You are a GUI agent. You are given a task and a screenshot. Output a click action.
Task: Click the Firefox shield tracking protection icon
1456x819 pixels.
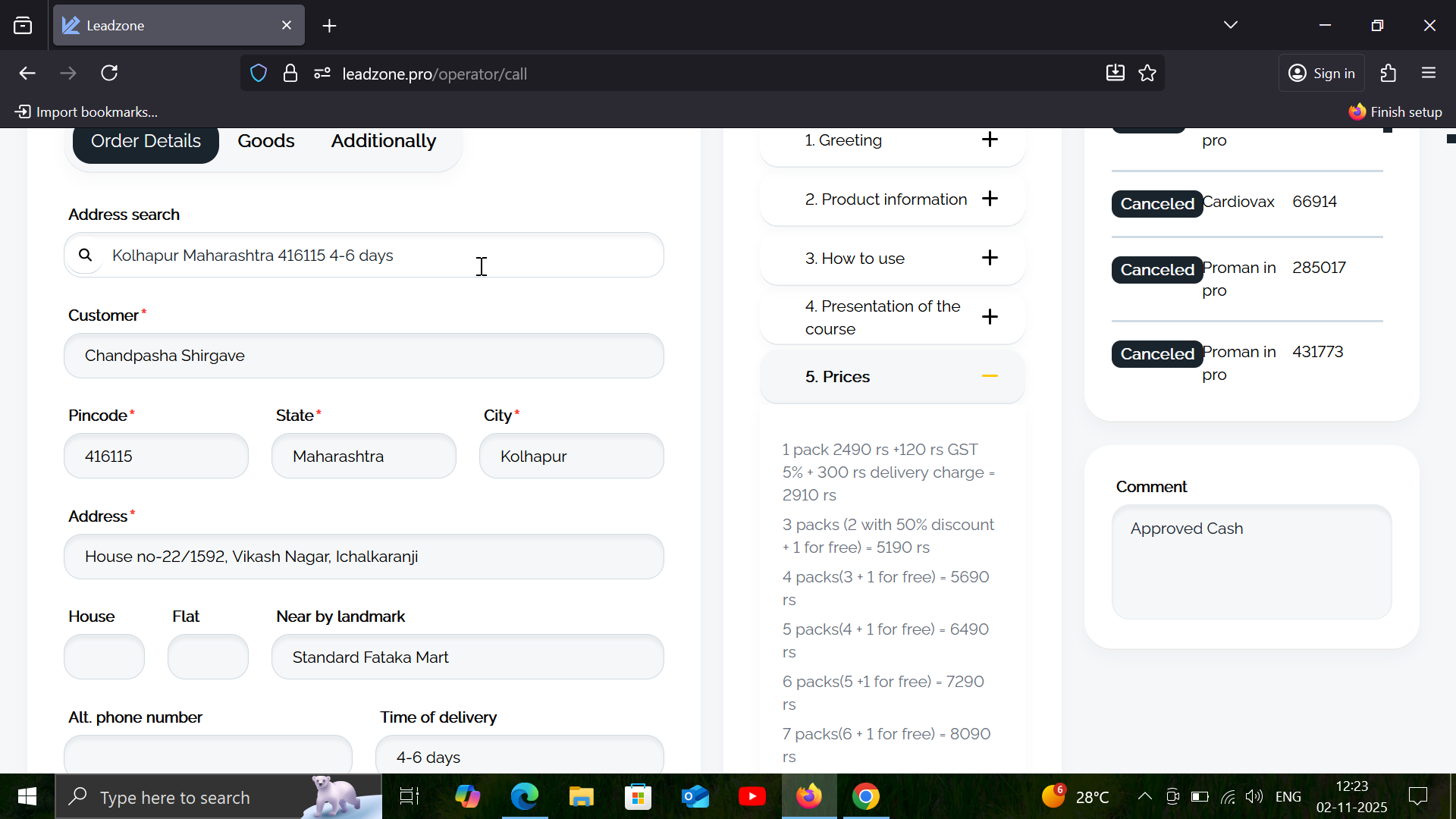[x=259, y=74]
